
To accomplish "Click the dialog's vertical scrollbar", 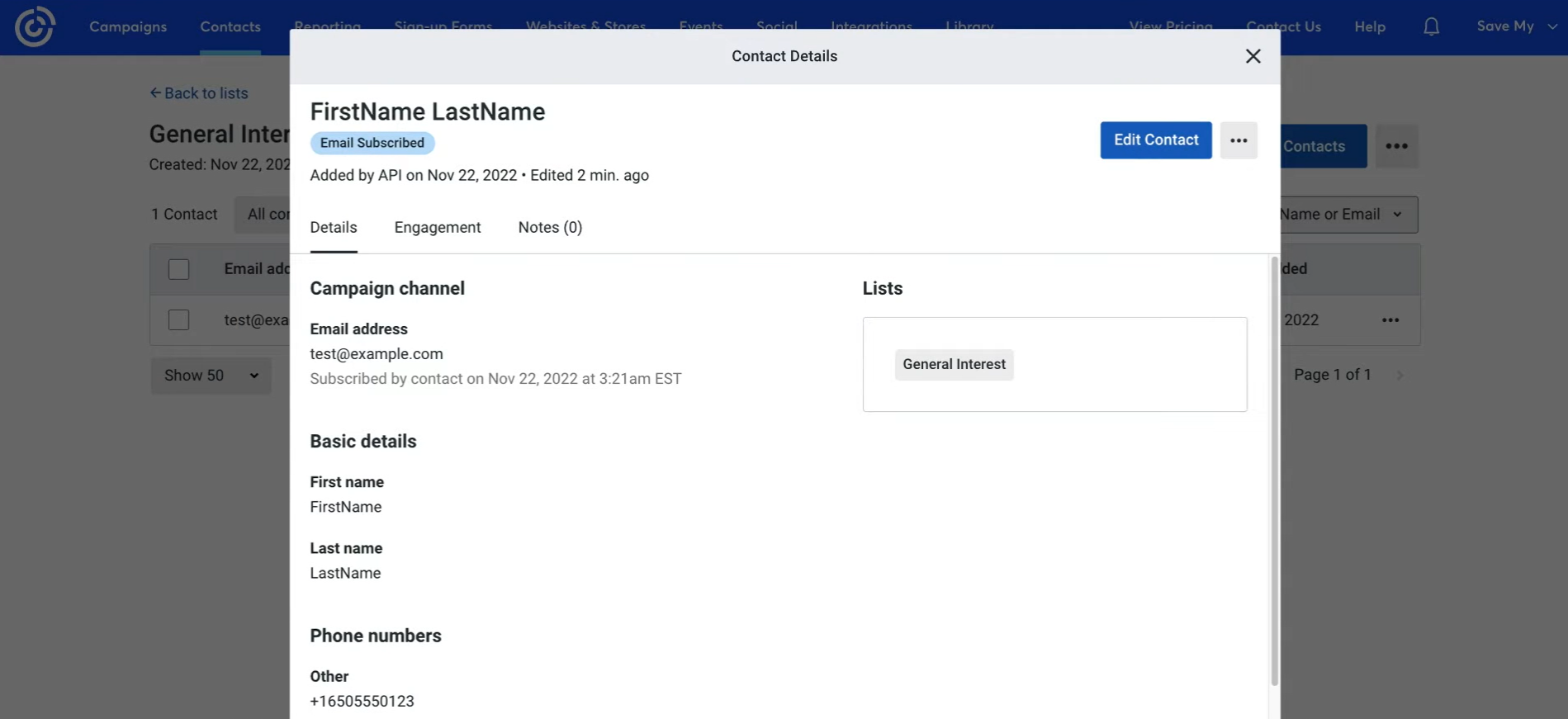I will tap(1274, 471).
